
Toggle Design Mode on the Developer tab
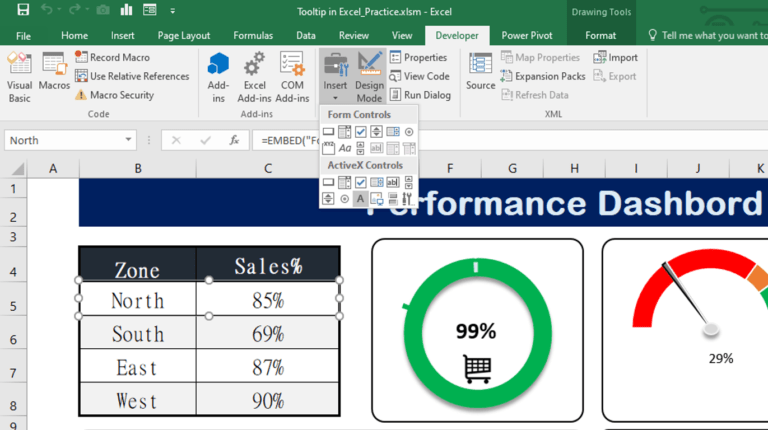tap(369, 77)
